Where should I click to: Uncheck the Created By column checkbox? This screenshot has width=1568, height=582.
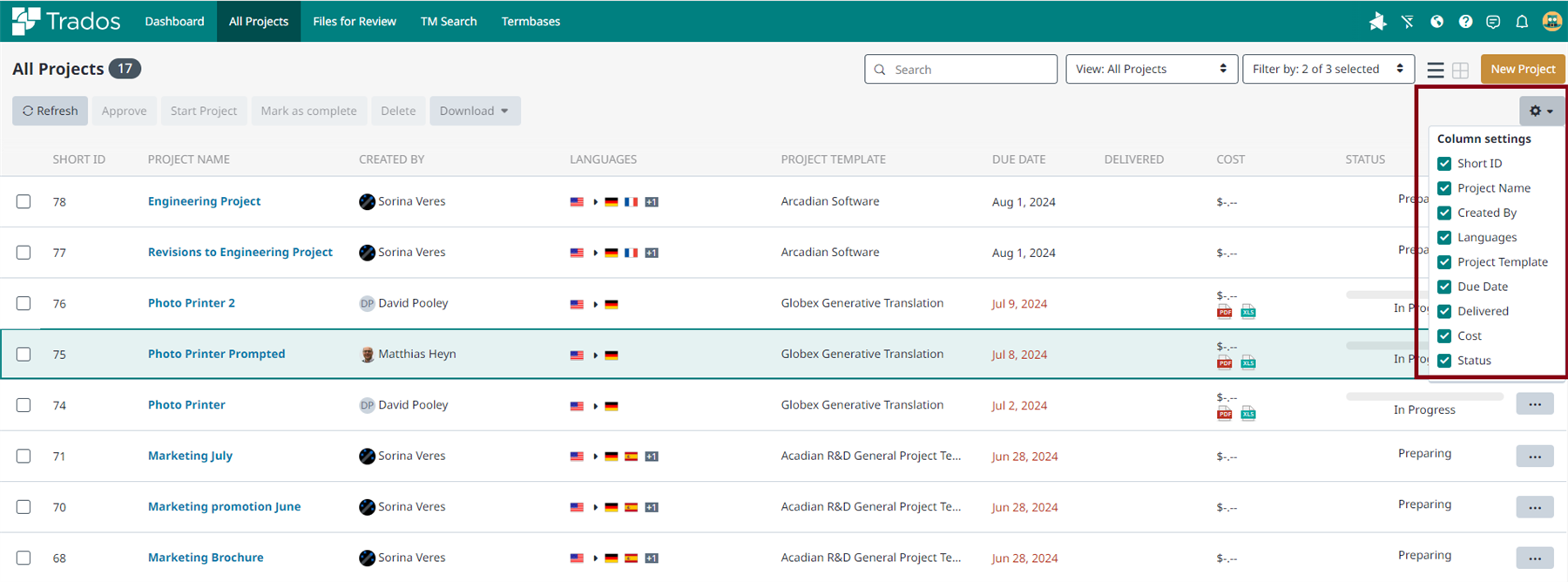point(1444,213)
